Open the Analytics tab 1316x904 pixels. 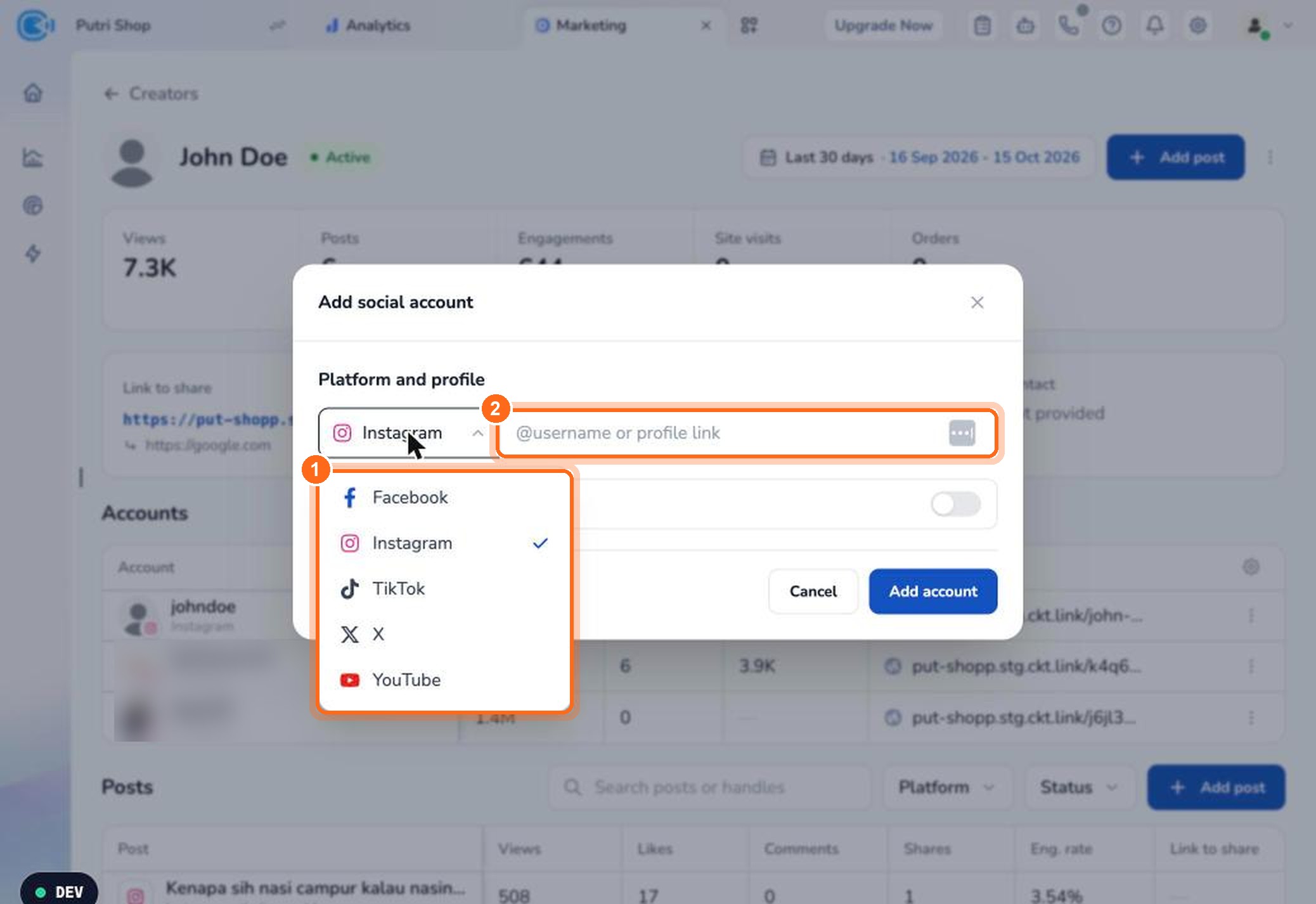368,25
